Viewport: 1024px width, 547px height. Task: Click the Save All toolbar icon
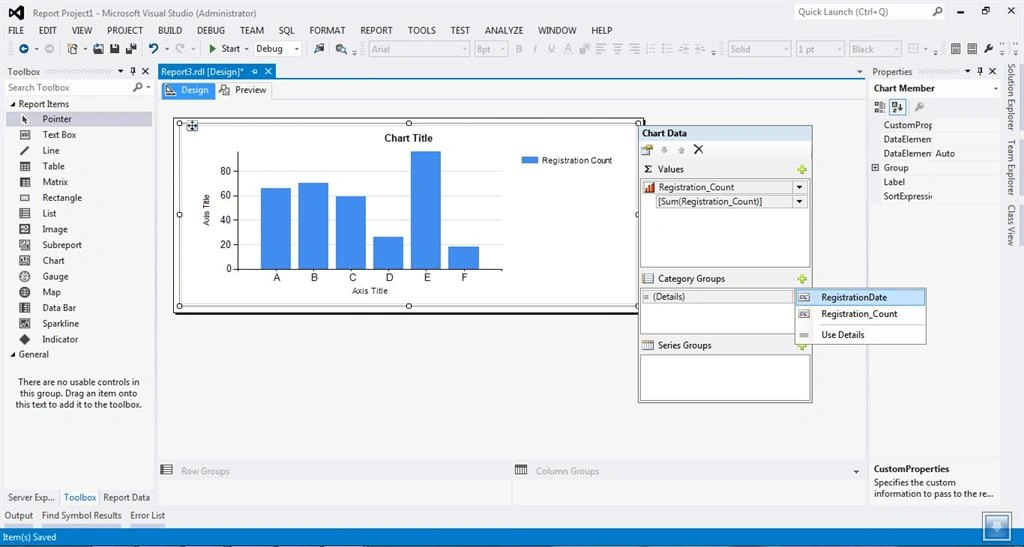(131, 48)
